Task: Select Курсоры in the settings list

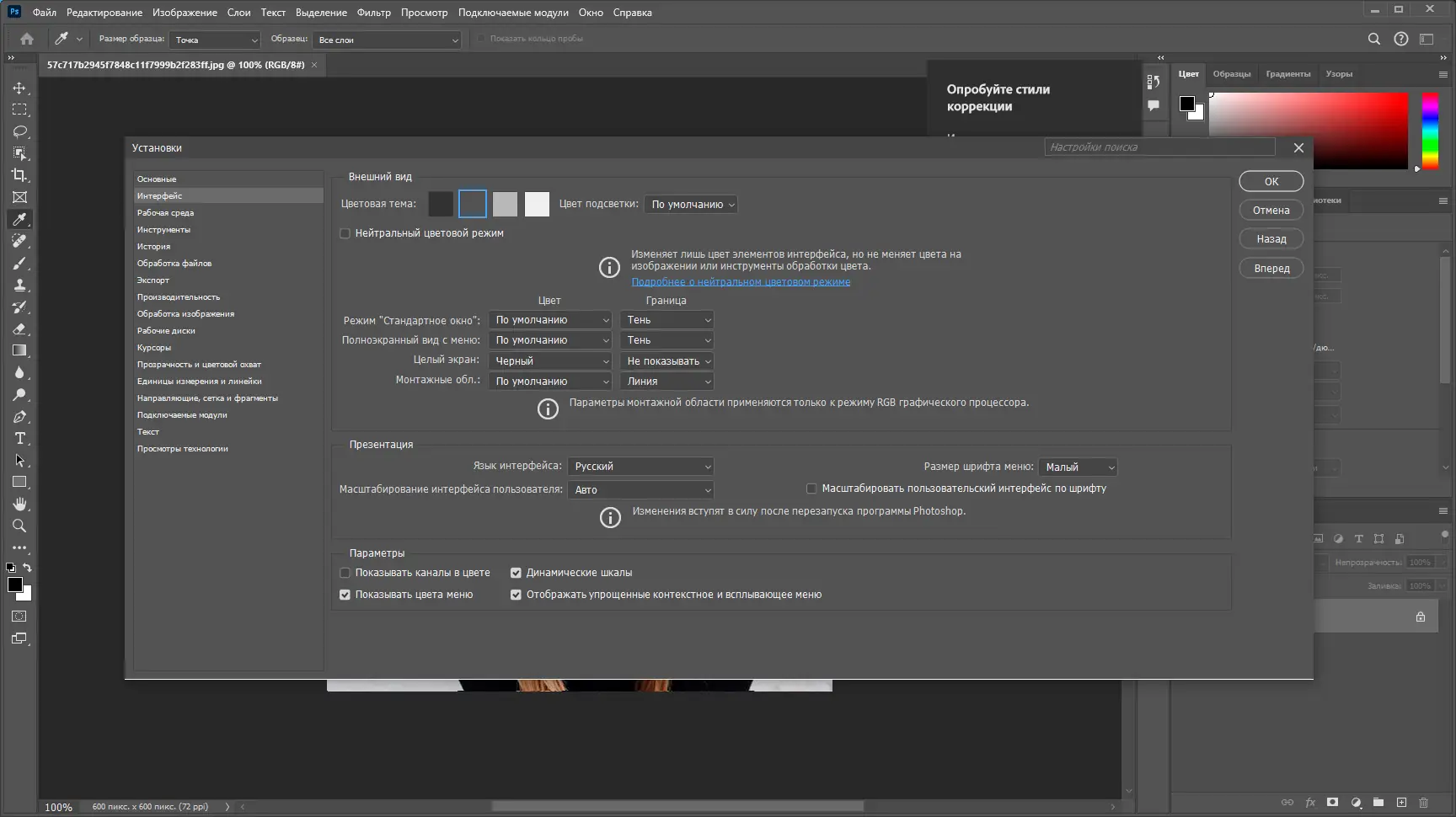Action: click(x=154, y=348)
